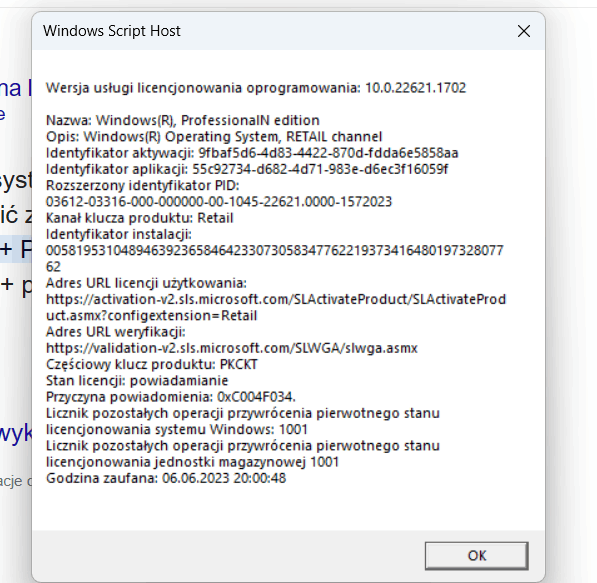The image size is (597, 583).
Task: Click the long installation ID number starting 005819
Action: (x=275, y=259)
